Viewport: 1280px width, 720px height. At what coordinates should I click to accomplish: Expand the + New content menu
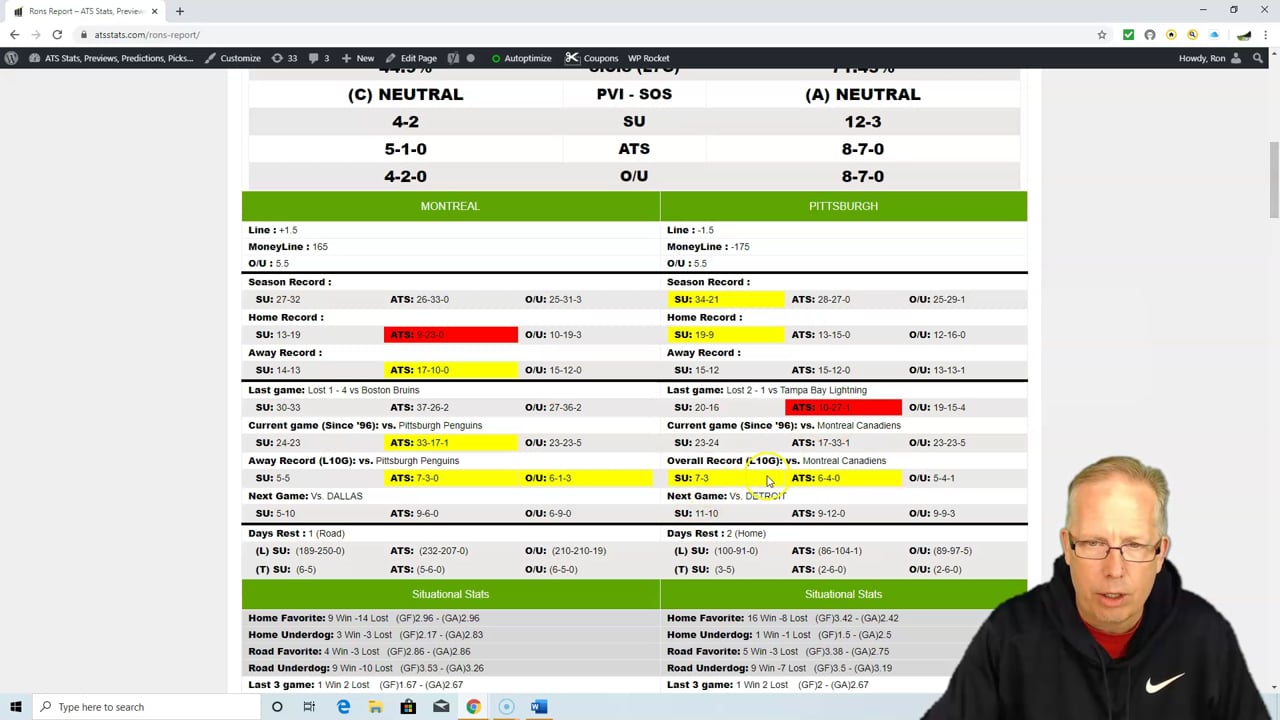tap(357, 58)
